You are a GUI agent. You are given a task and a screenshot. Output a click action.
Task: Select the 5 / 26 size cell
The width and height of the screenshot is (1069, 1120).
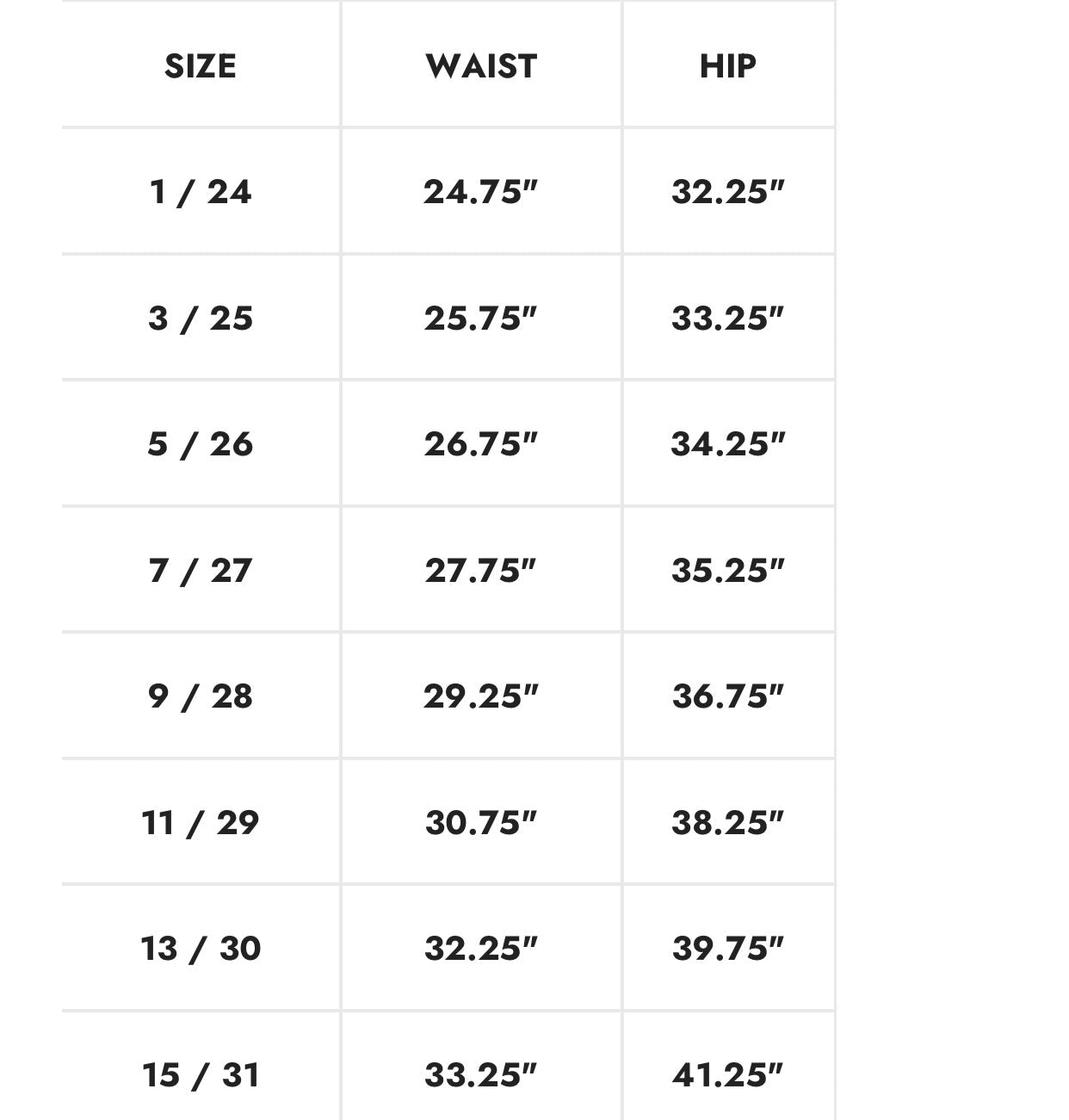pyautogui.click(x=201, y=443)
